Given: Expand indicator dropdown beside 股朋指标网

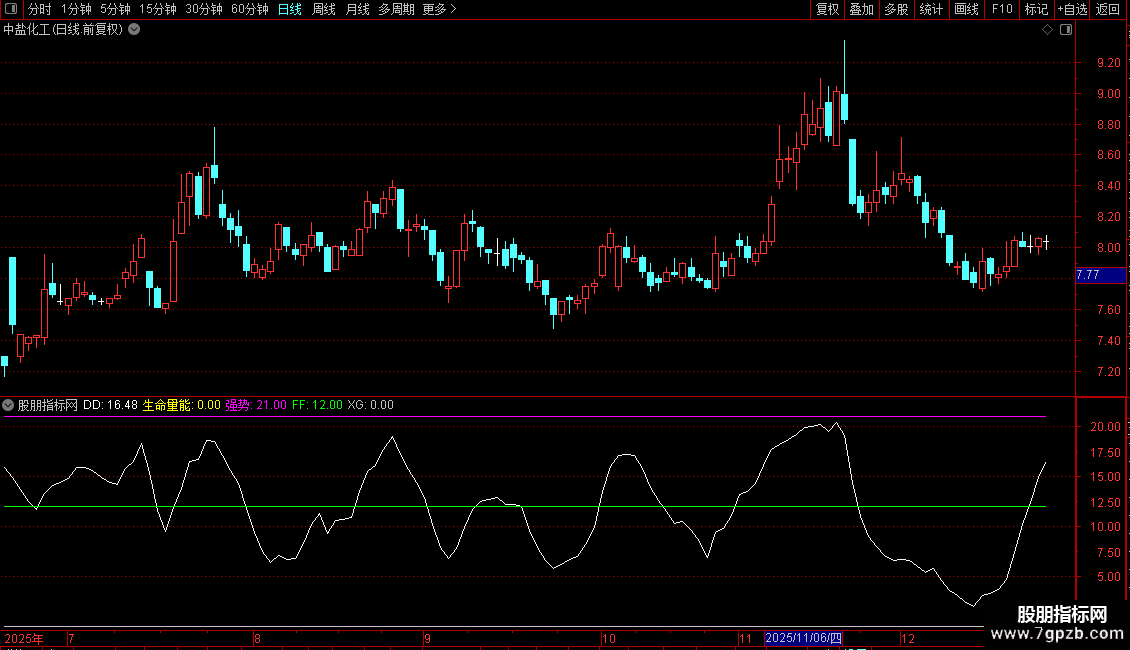Looking at the screenshot, I should click(x=8, y=405).
